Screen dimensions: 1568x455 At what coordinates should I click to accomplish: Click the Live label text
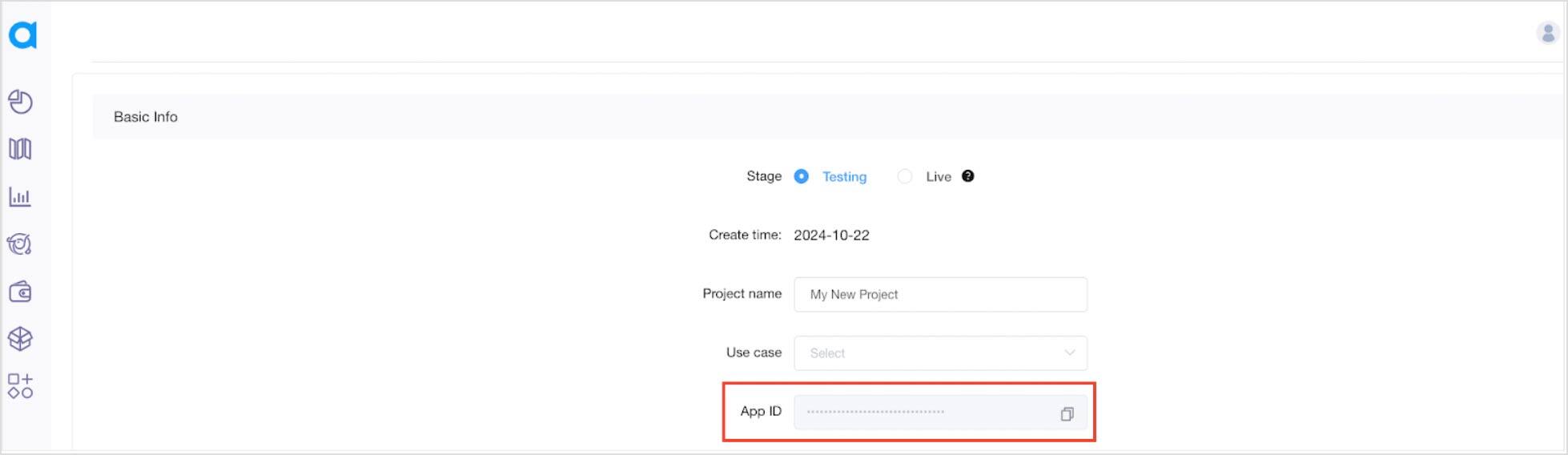(939, 177)
